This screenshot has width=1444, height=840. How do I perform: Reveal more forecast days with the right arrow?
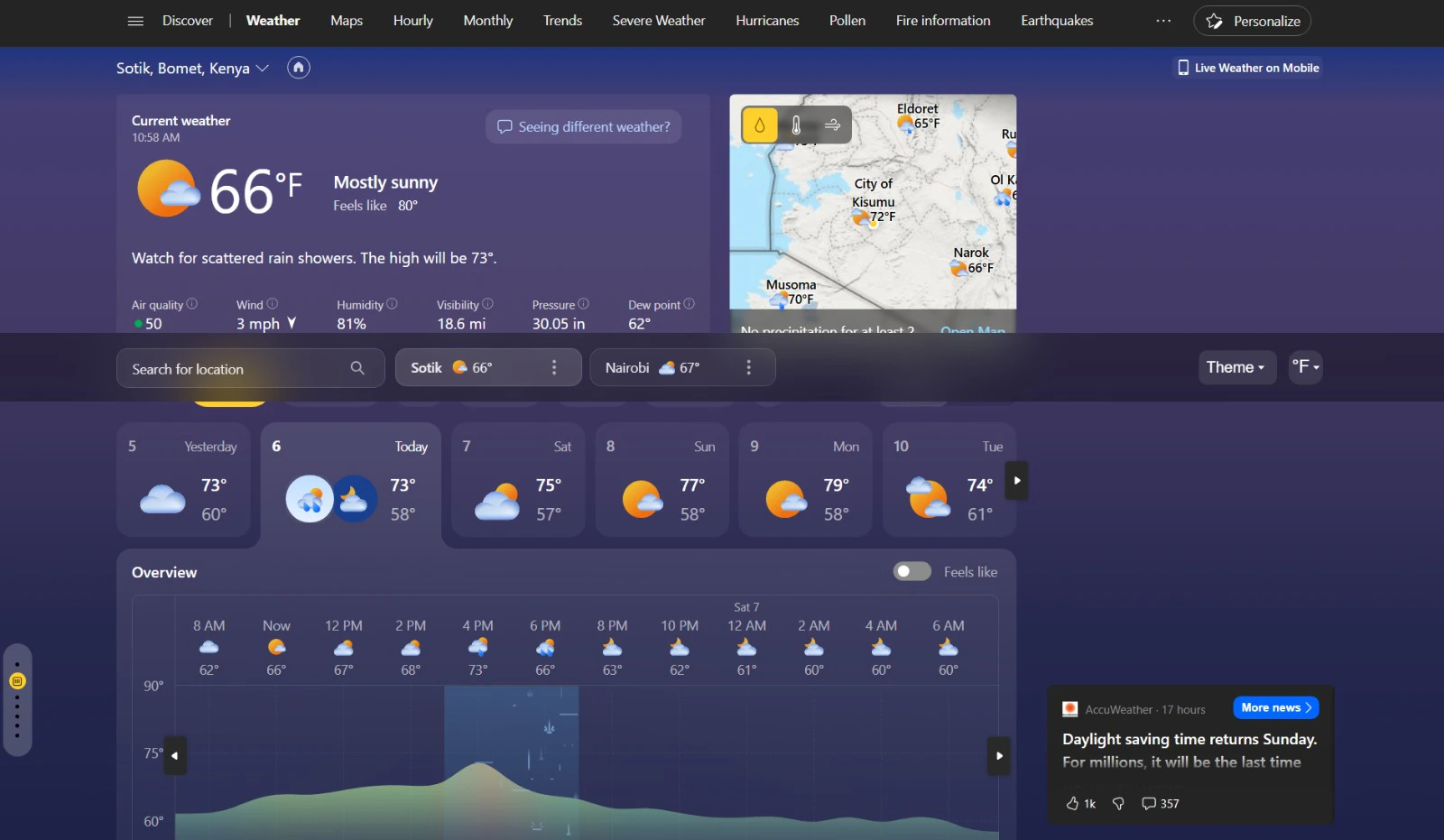tap(1016, 481)
